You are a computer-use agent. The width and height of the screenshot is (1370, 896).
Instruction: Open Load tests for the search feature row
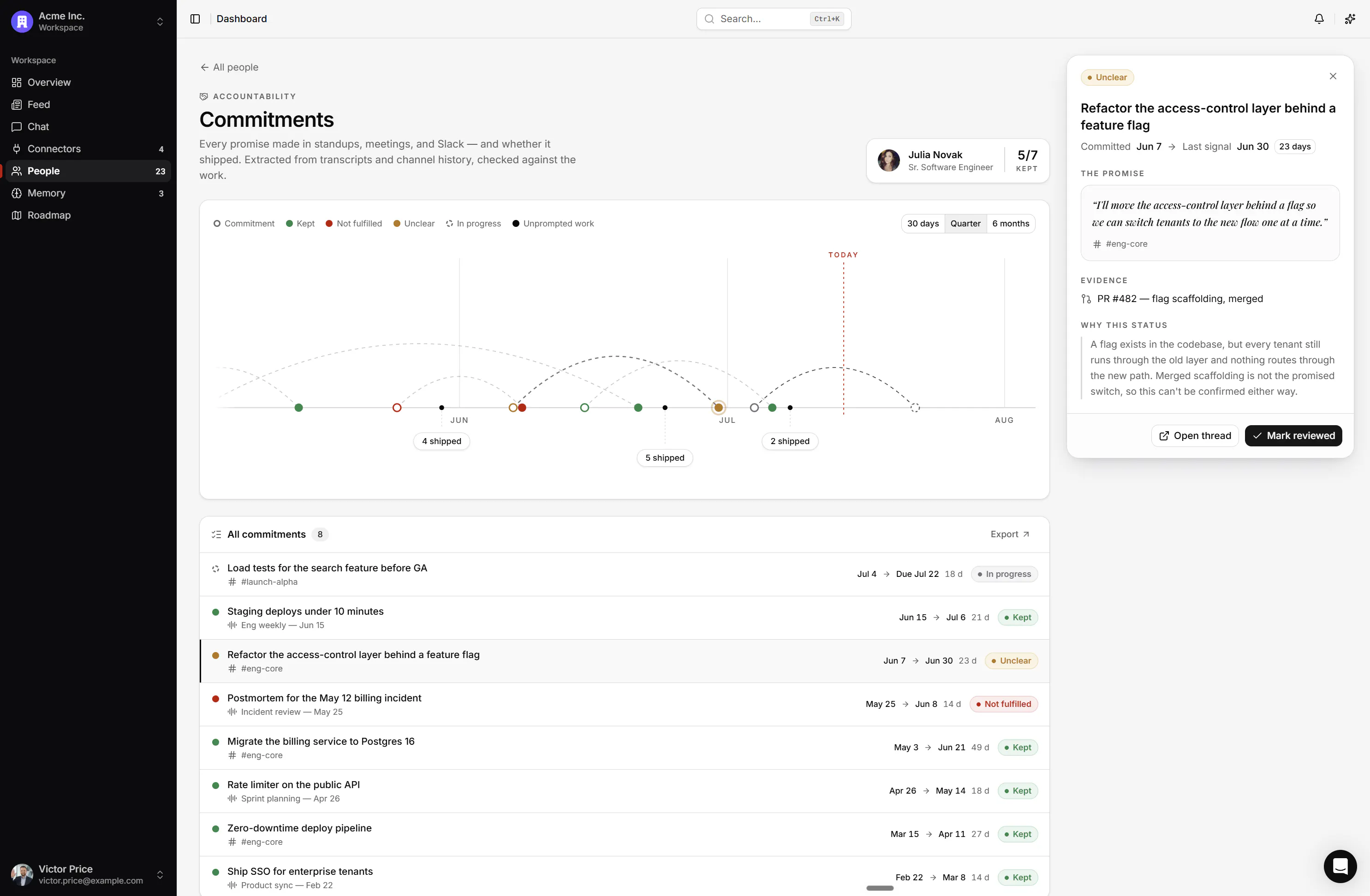(624, 574)
